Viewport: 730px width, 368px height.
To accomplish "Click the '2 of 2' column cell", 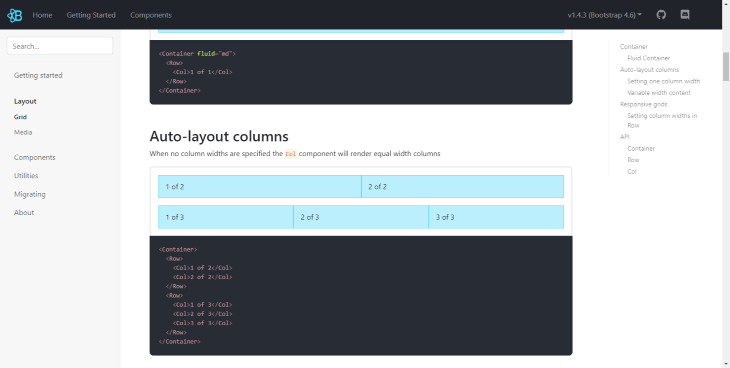I will [x=462, y=186].
